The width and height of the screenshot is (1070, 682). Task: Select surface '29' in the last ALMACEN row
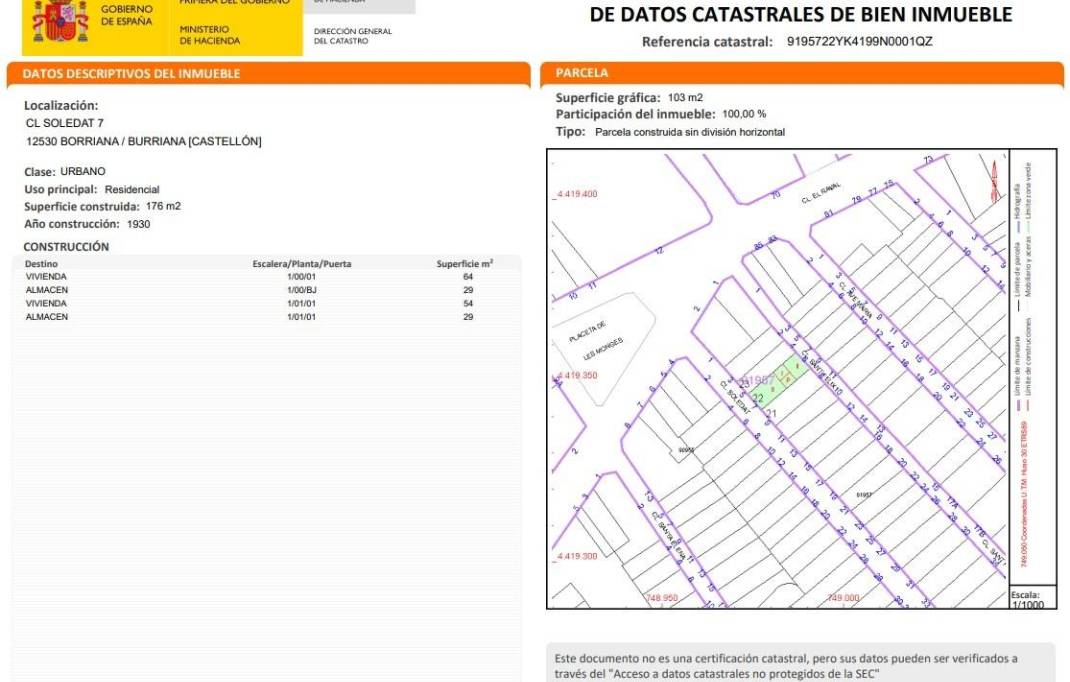[x=468, y=317]
